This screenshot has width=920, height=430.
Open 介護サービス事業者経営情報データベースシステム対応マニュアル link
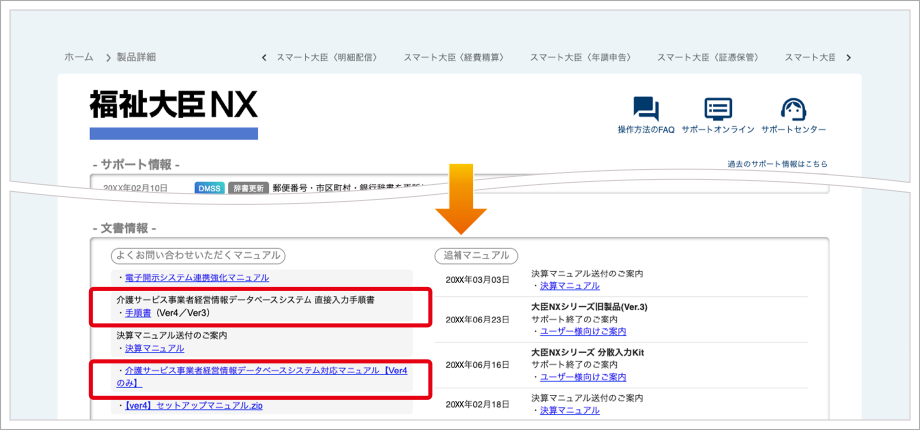coord(265,371)
